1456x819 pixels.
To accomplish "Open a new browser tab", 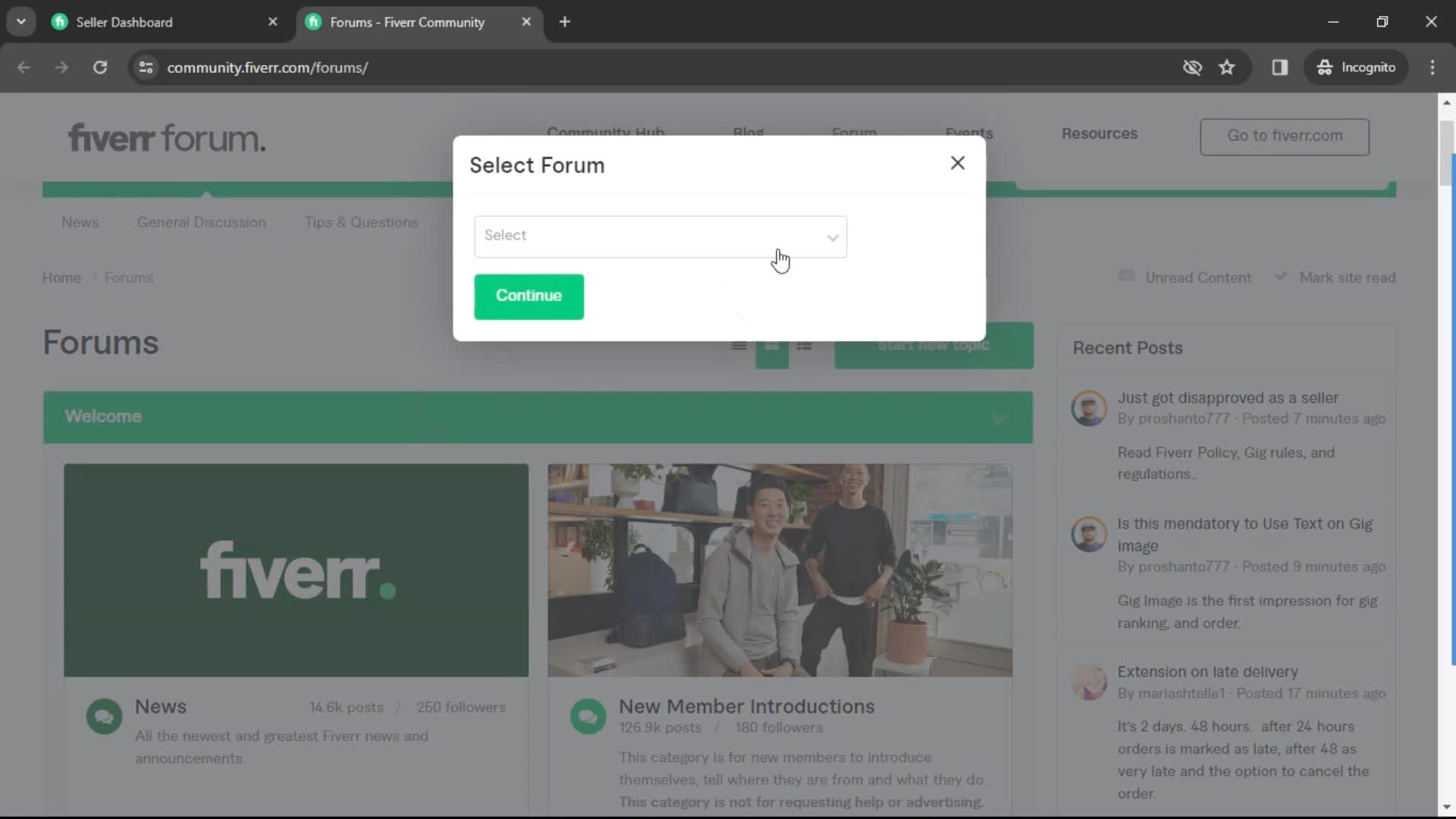I will pyautogui.click(x=564, y=22).
